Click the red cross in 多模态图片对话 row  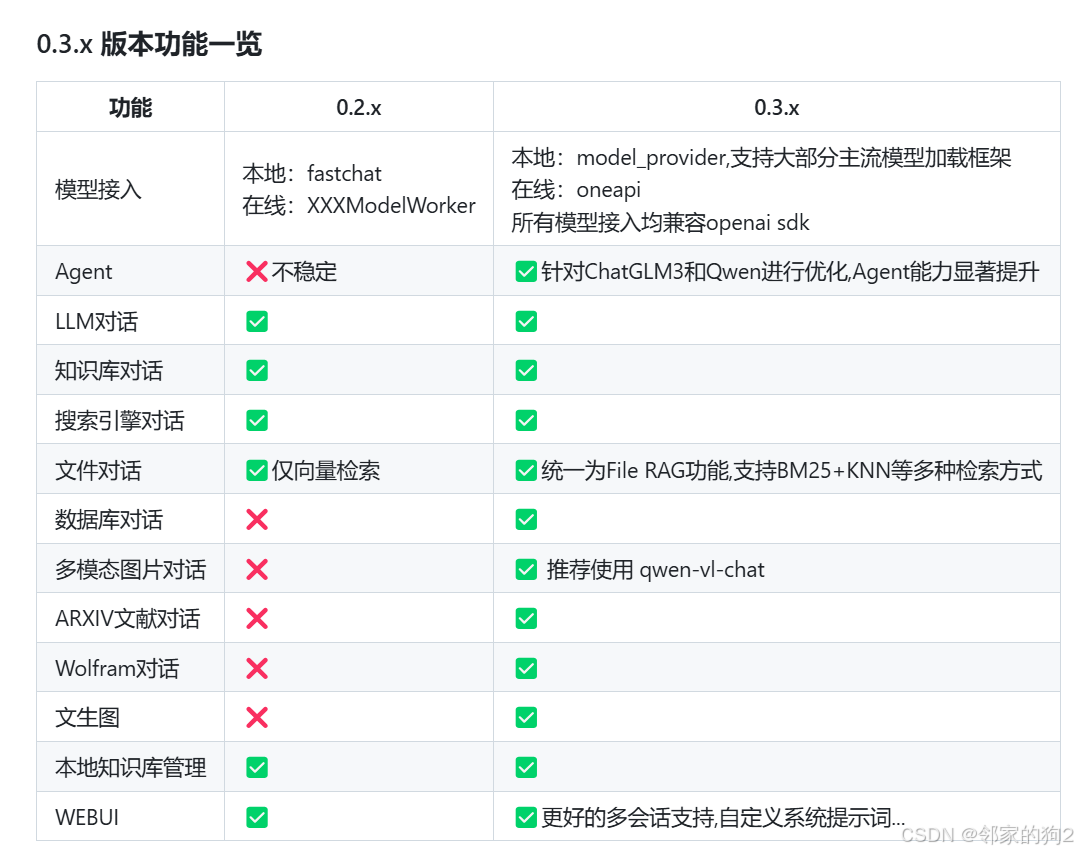257,569
